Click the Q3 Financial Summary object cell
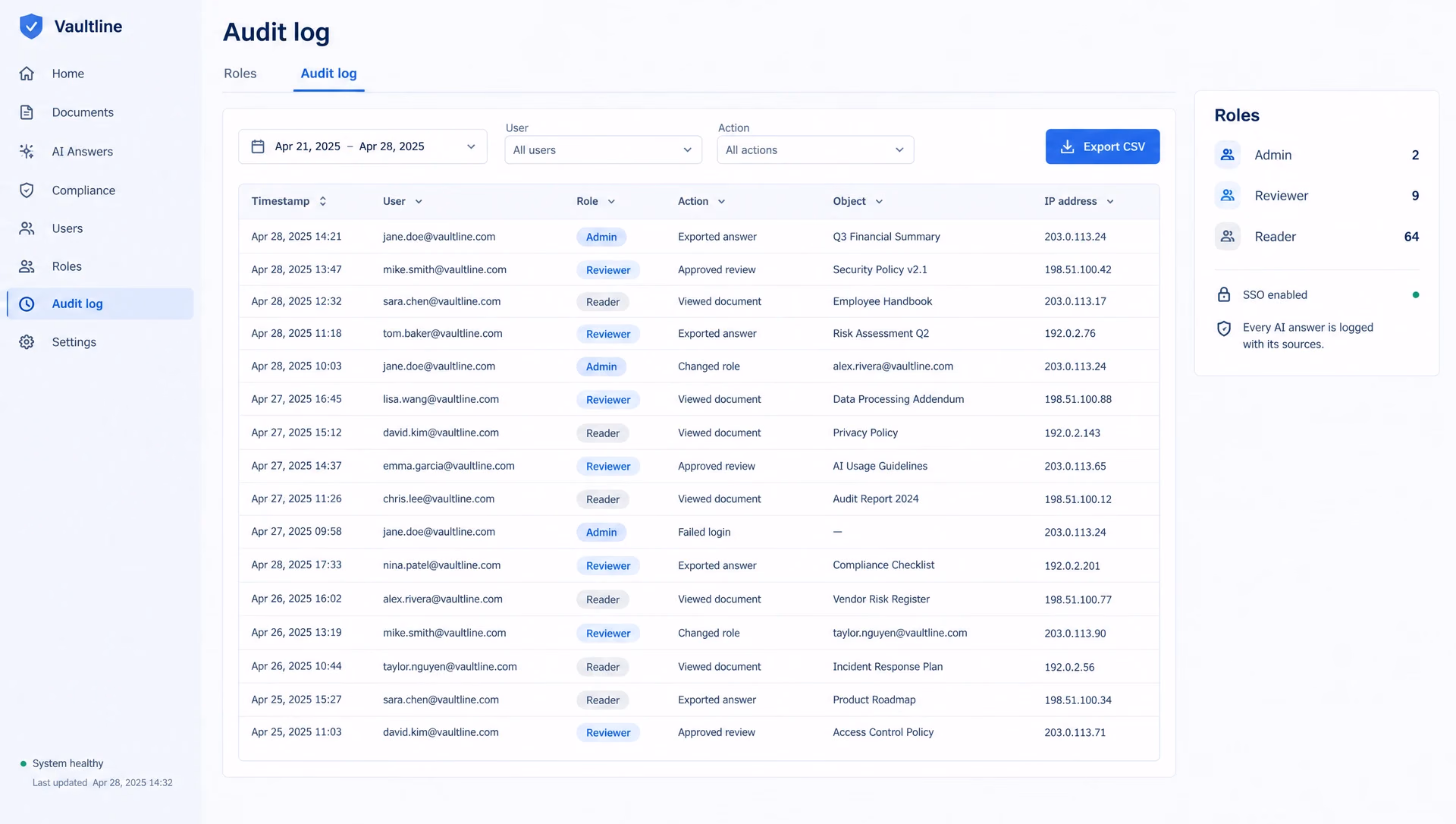 click(x=886, y=237)
